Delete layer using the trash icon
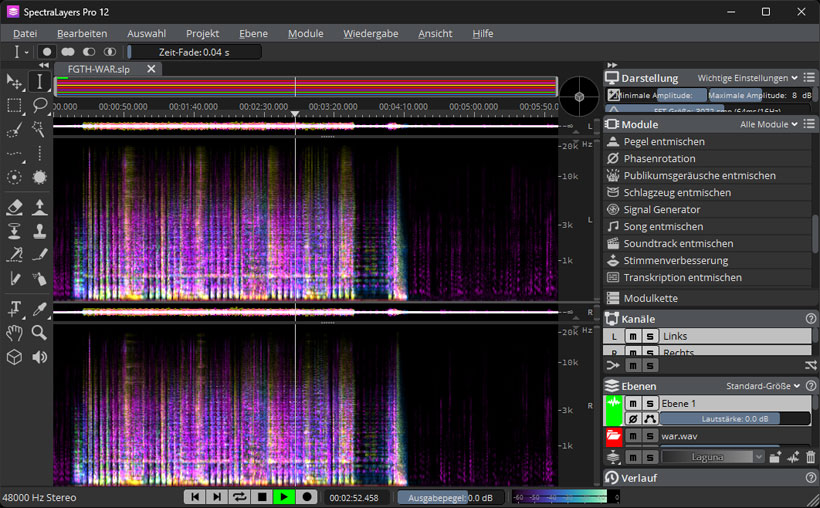820x508 pixels. (x=810, y=457)
